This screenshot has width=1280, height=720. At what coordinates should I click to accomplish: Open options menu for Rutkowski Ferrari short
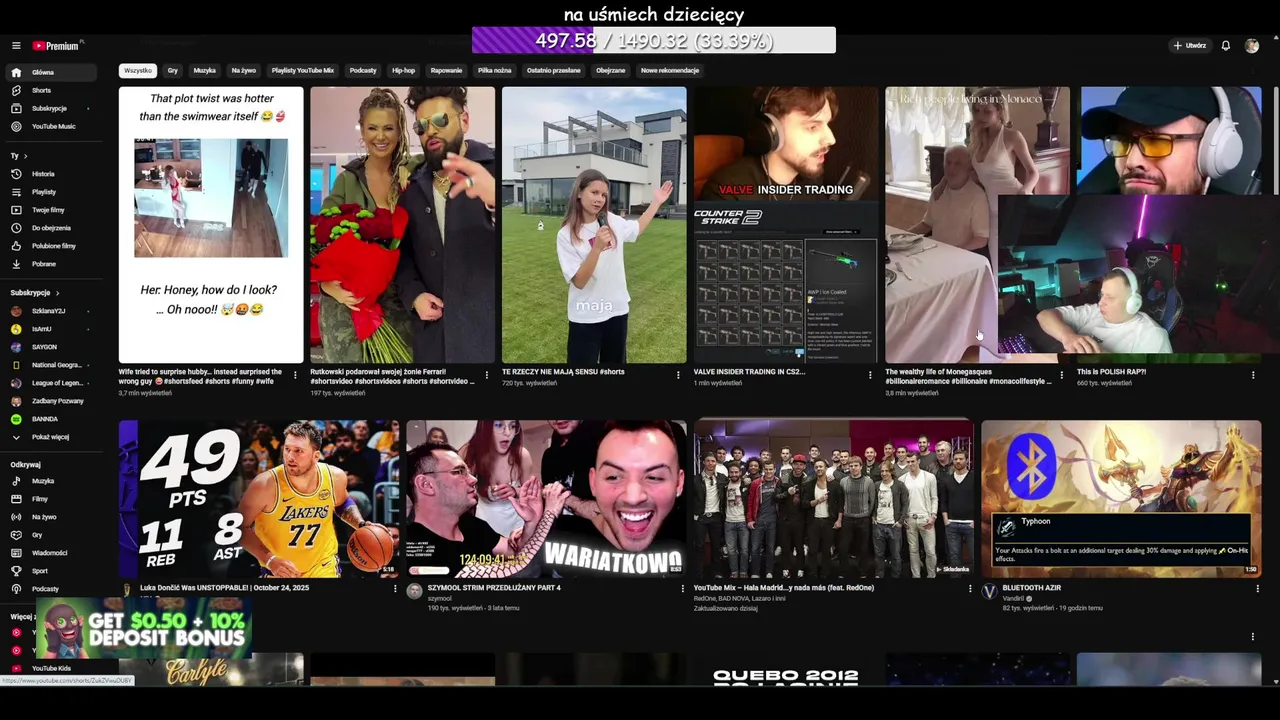point(487,375)
